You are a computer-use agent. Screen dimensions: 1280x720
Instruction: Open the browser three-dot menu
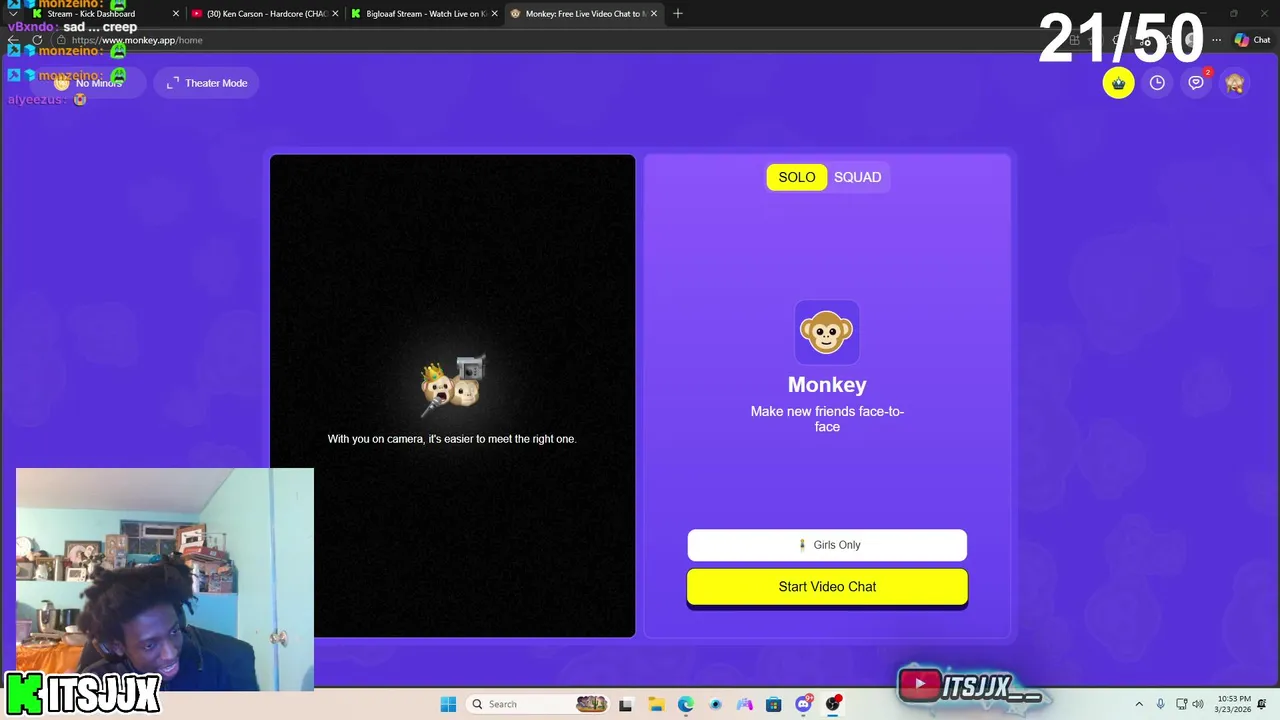tap(1216, 40)
